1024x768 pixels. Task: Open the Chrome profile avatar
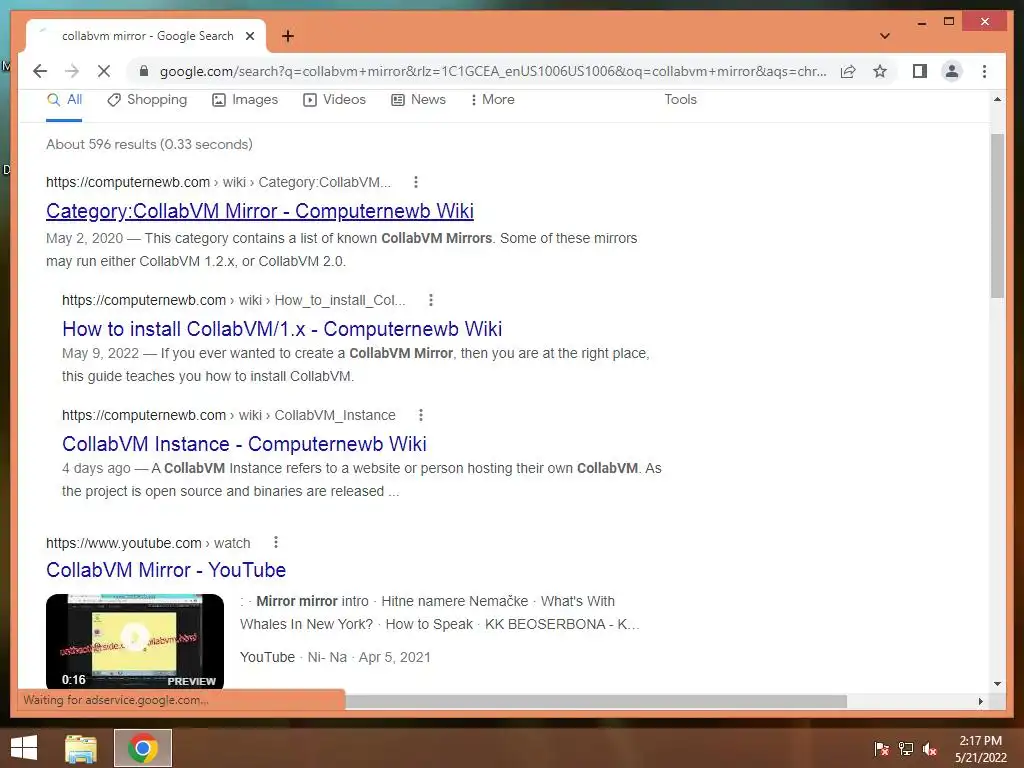coord(952,71)
